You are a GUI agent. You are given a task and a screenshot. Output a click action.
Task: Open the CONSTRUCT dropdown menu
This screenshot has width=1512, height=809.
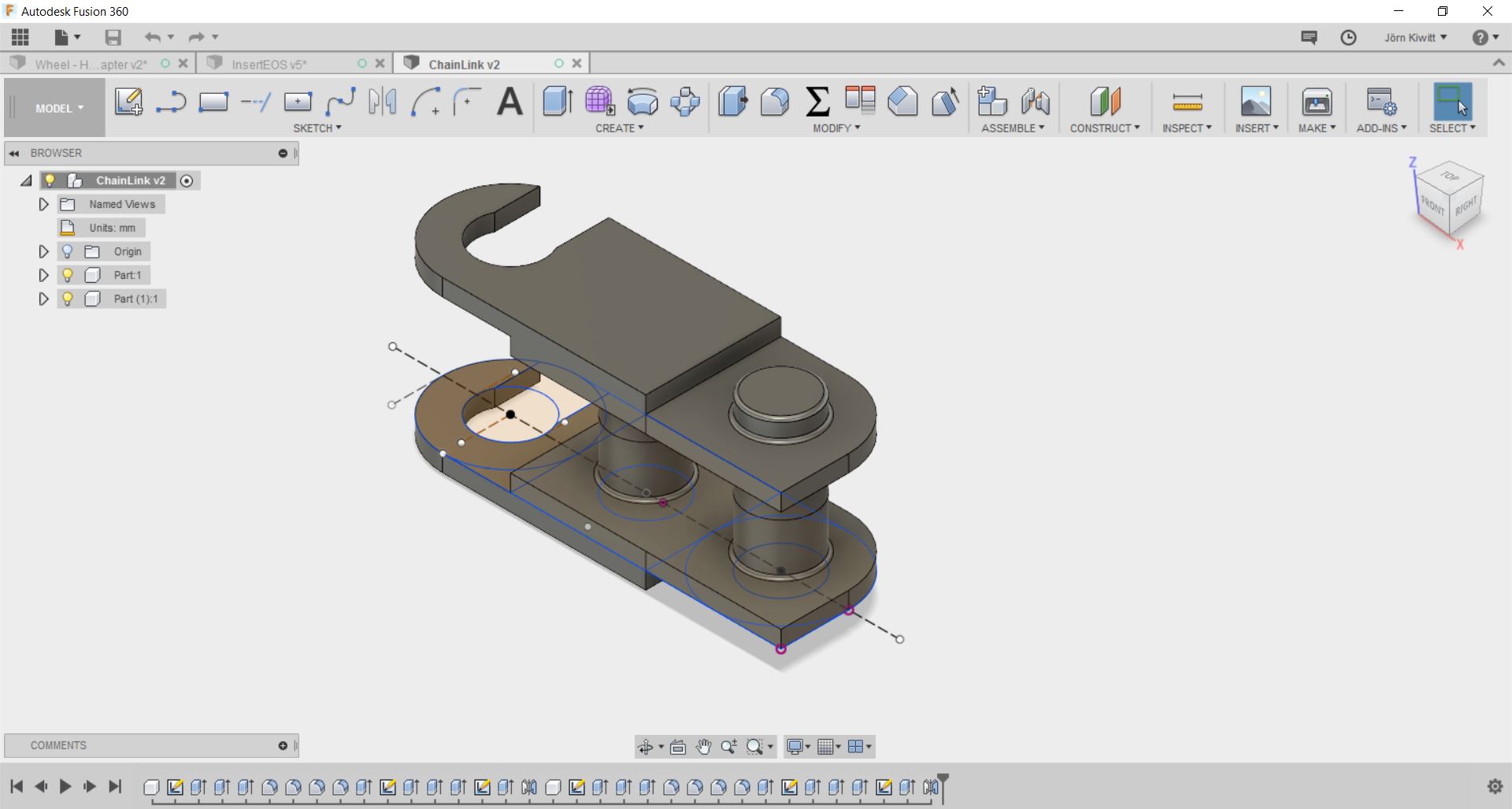1104,128
